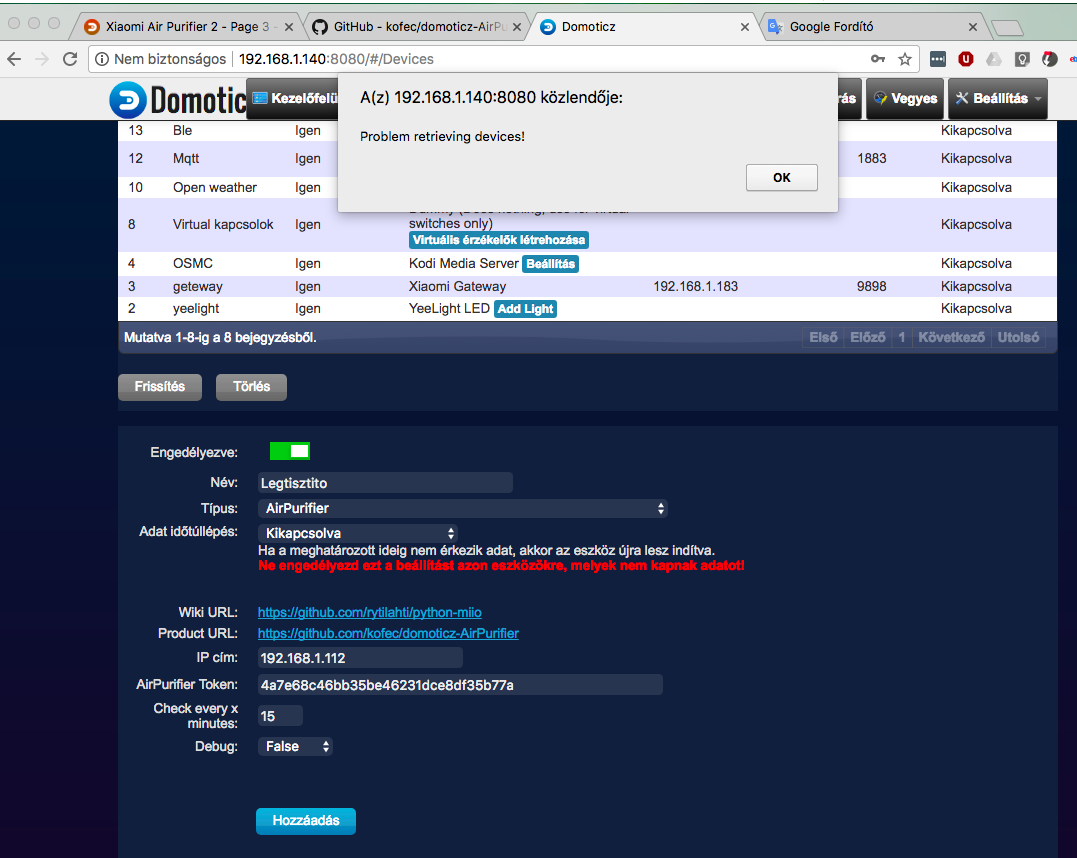Viewport: 1077px width, 858px height.
Task: Switch to the Google Fordító tab
Action: tap(871, 27)
